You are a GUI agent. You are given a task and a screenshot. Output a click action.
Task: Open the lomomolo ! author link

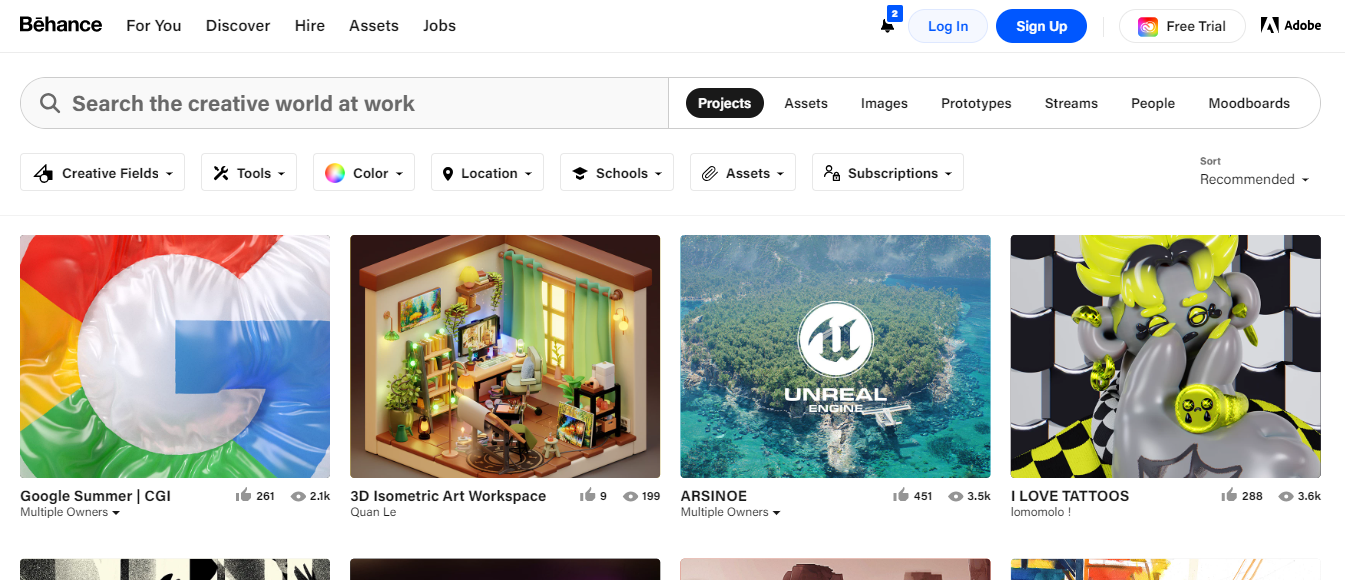coord(1041,513)
